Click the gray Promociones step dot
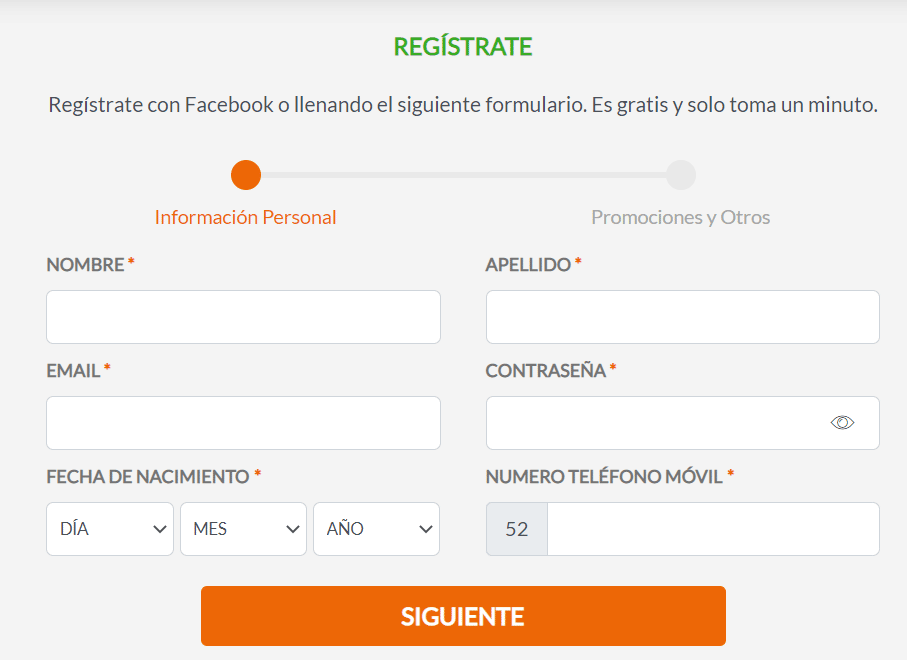 click(681, 174)
